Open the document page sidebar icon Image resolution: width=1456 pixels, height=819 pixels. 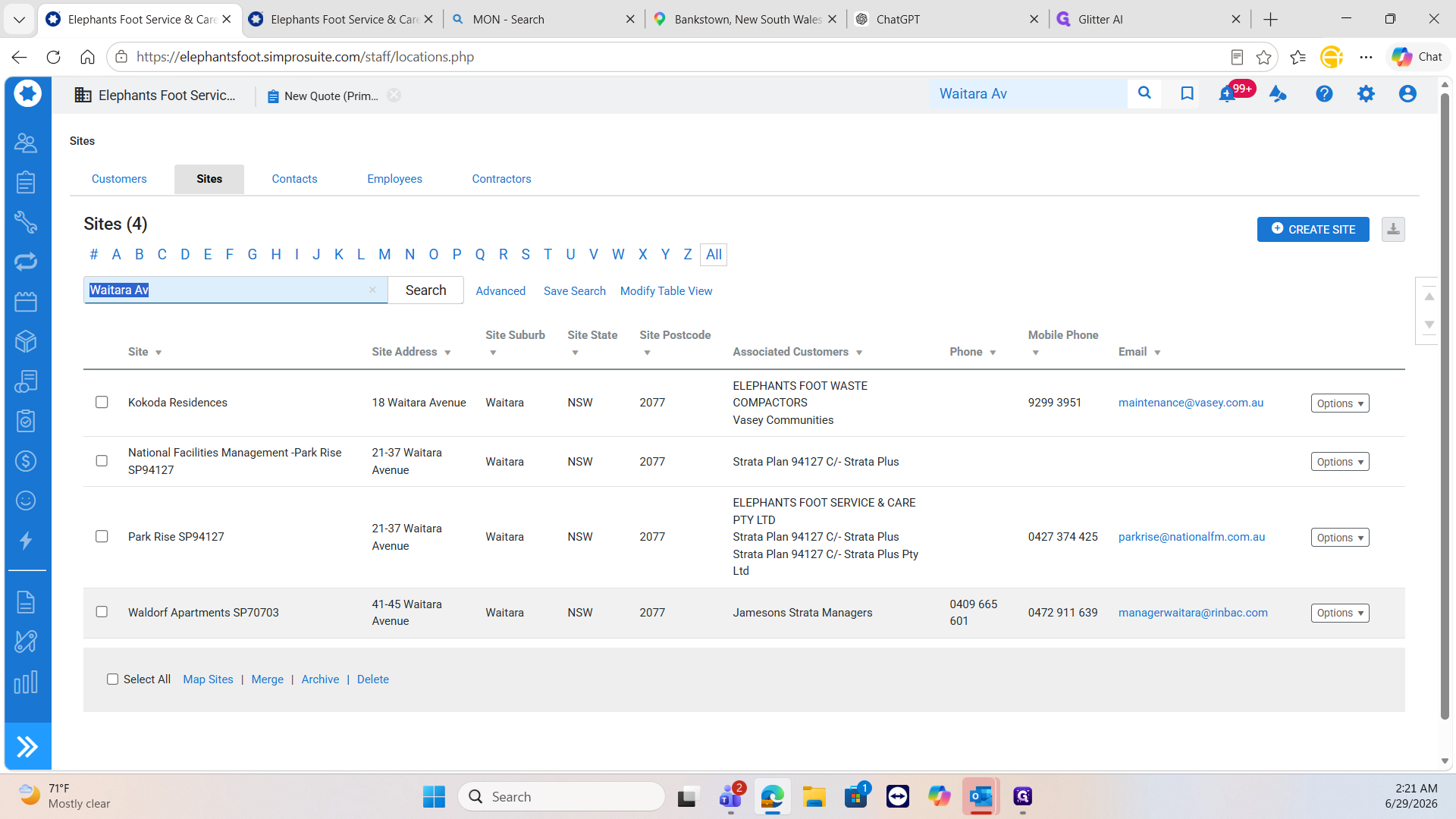(26, 602)
